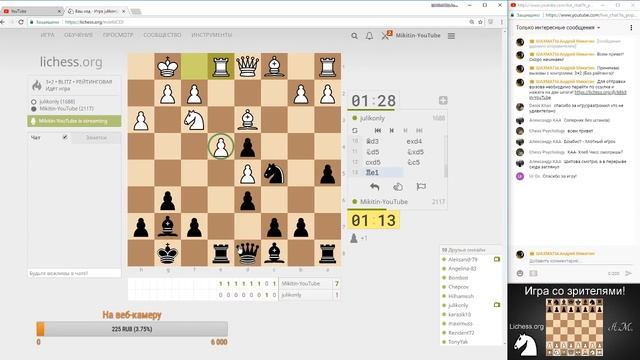Viewport: 640px width, 360px height.
Task: Click the send arrow in YouTube chat
Action: 629,273
